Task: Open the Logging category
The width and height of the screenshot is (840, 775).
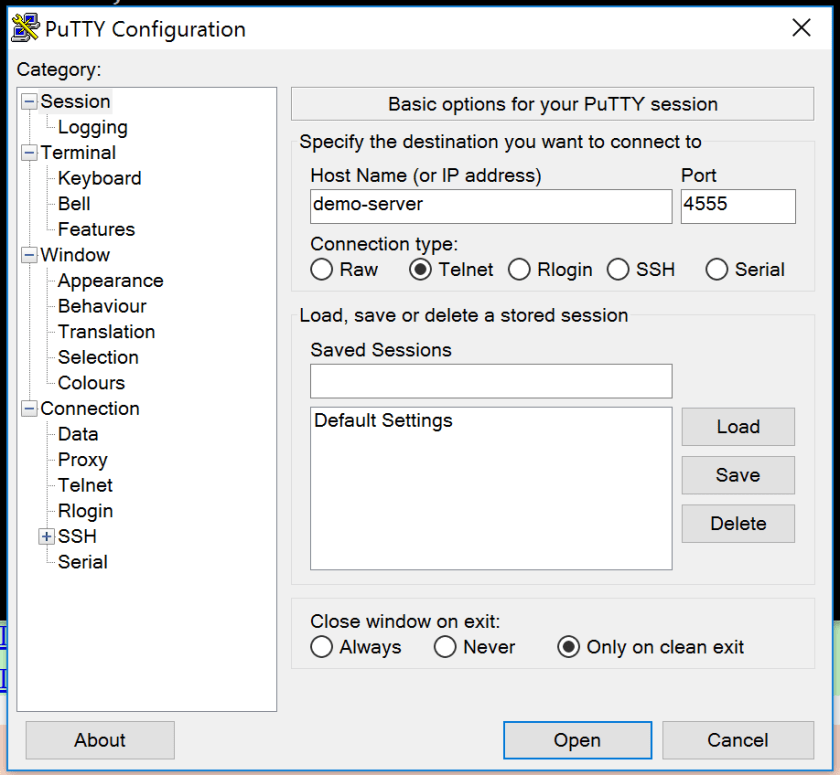Action: pyautogui.click(x=92, y=127)
